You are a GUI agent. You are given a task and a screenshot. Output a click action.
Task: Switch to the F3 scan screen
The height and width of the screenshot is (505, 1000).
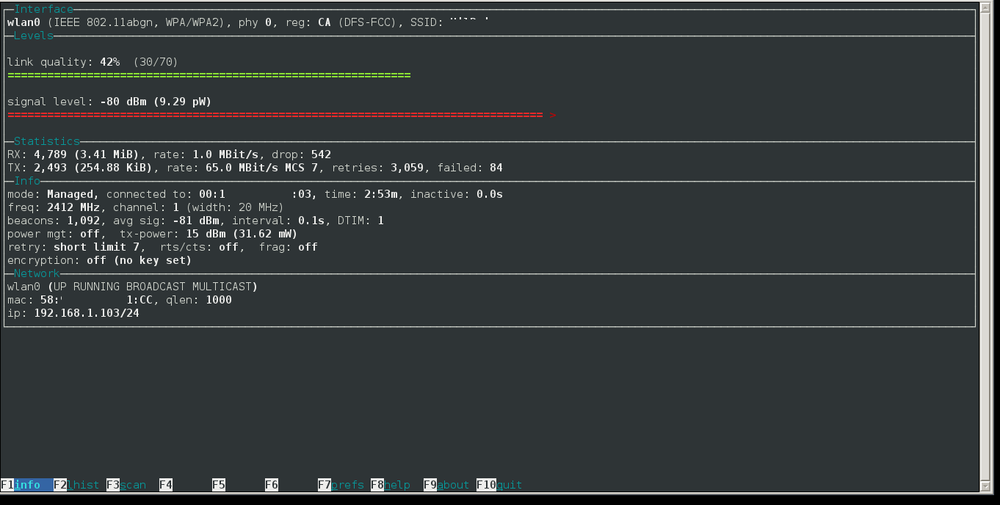126,485
